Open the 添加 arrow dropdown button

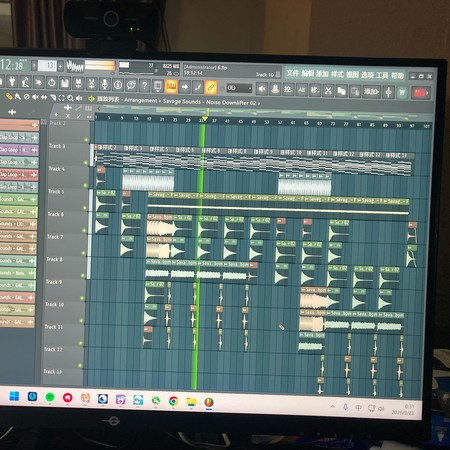[371, 91]
